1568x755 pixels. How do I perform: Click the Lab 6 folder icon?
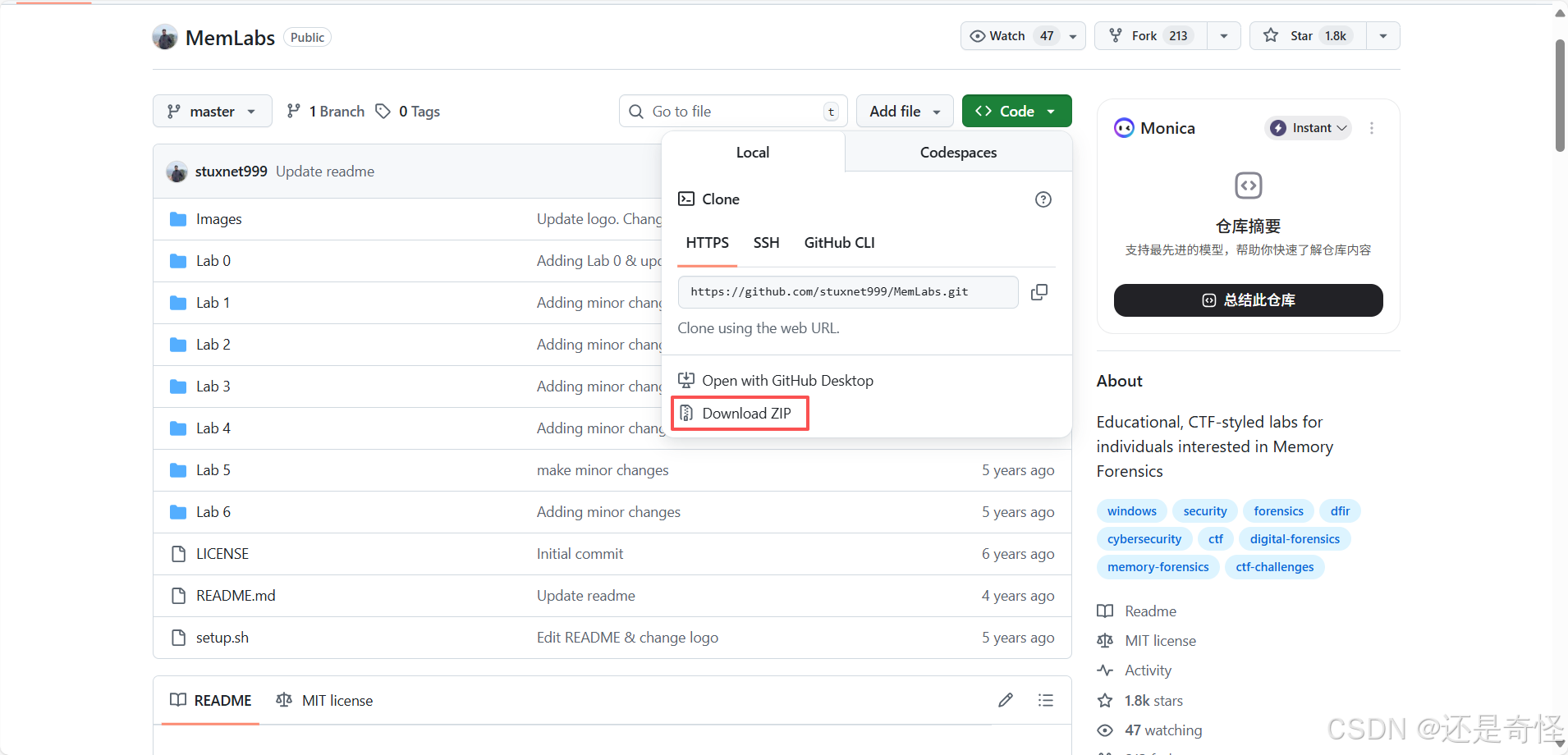[x=178, y=512]
